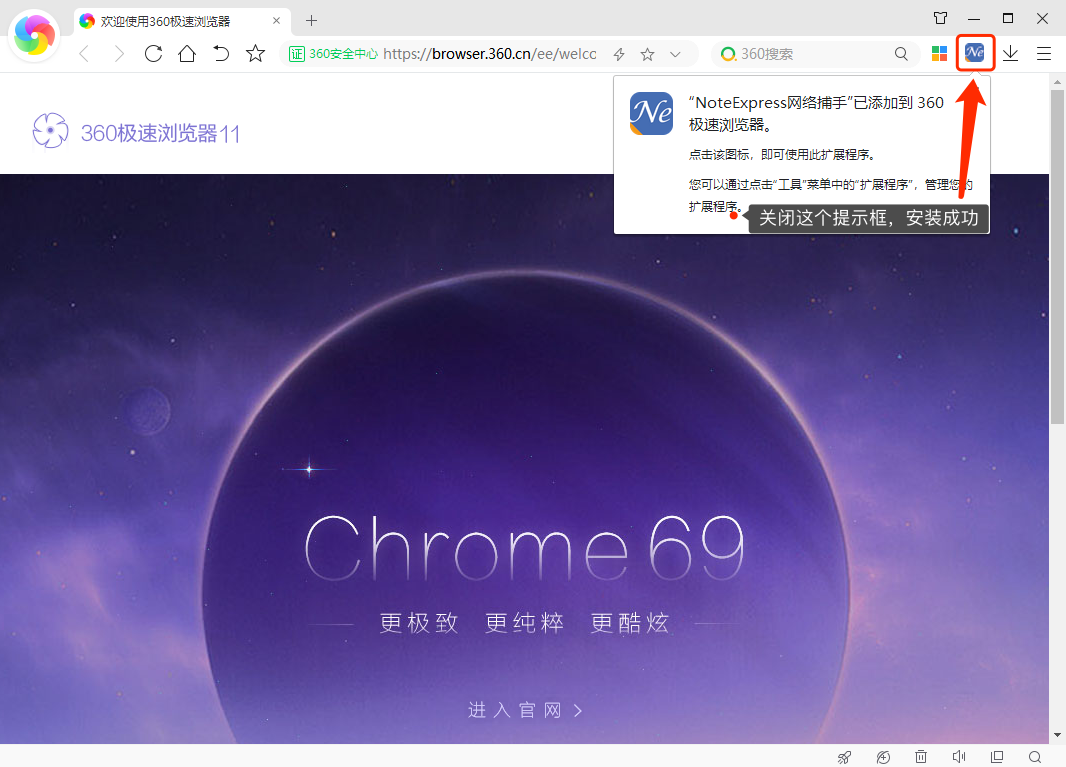This screenshot has height=767, width=1066.
Task: Open the NoteExpress web capture extension
Action: tap(975, 52)
